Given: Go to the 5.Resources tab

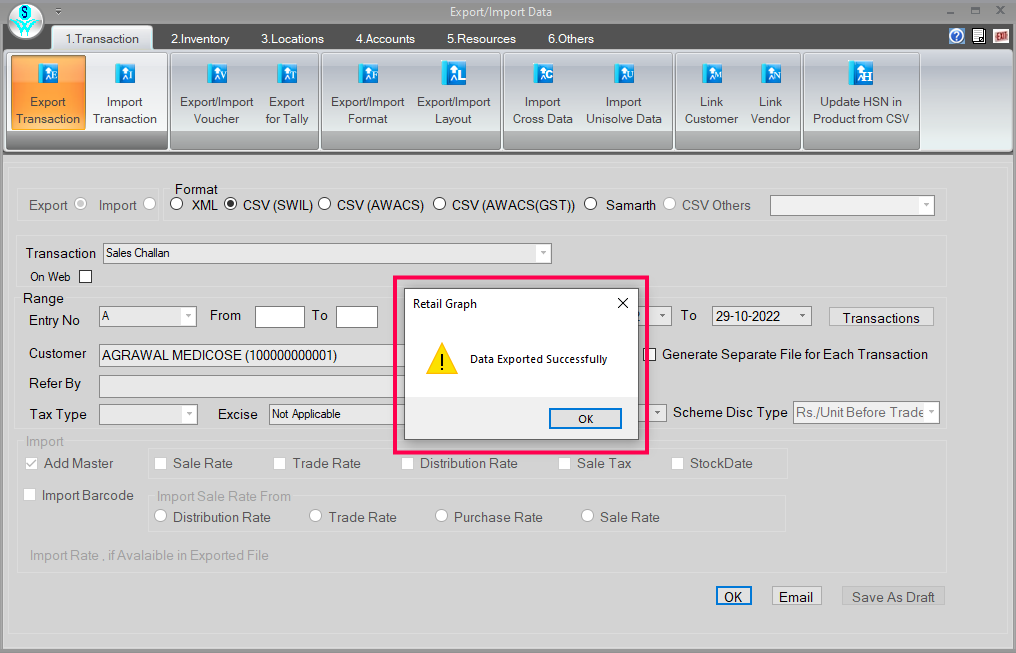Looking at the screenshot, I should (x=481, y=39).
